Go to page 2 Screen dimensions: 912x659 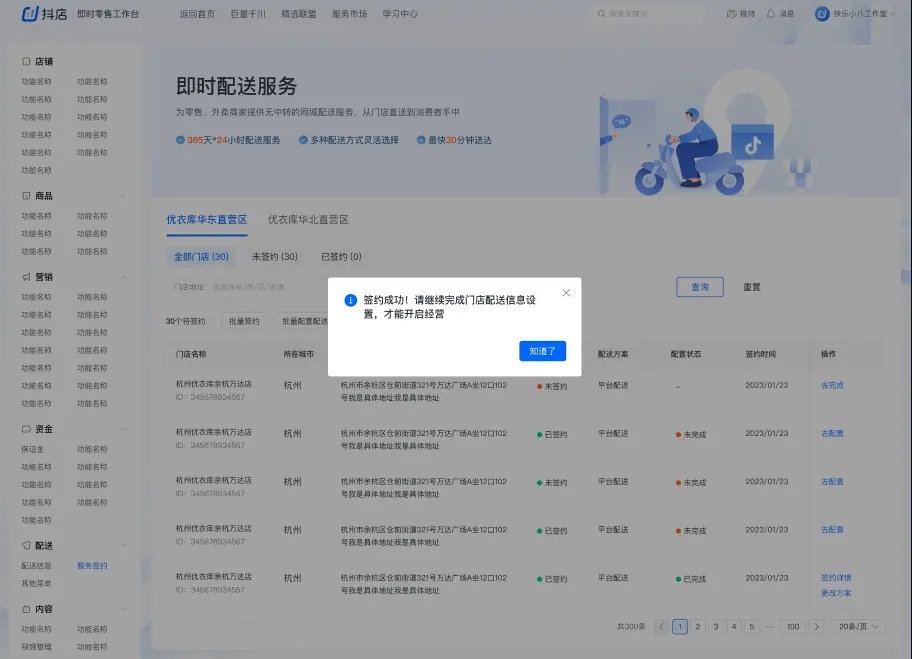[x=697, y=626]
